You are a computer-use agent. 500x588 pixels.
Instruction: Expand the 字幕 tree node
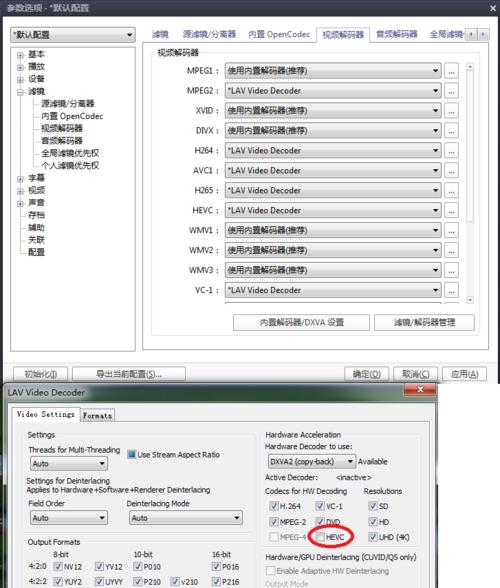coord(20,179)
